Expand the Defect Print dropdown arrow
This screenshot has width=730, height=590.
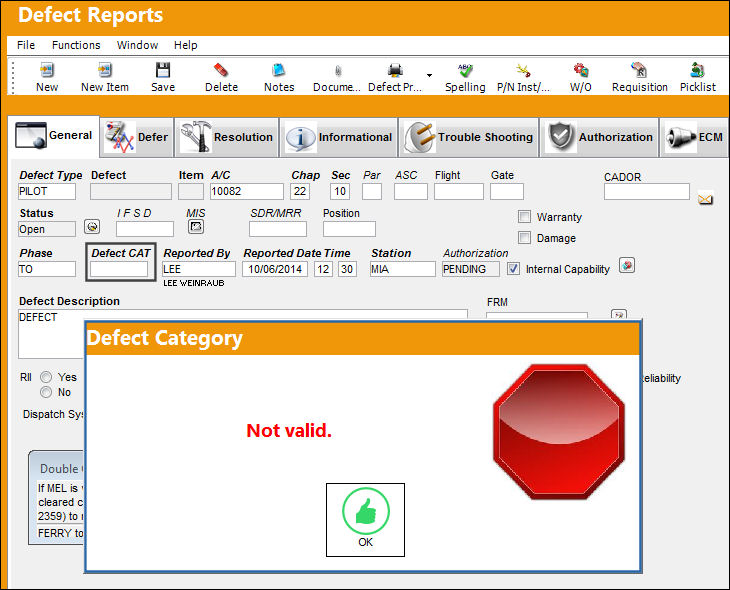coord(429,75)
